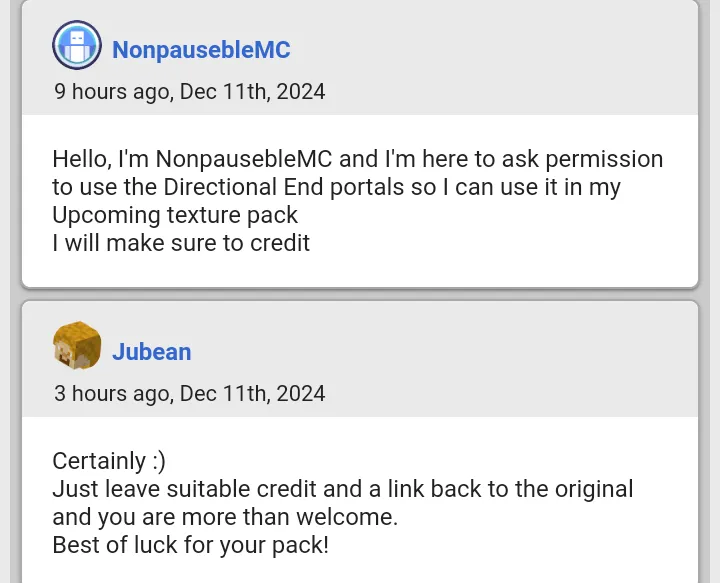Click empty white space below 'I will make sure to credit'

point(360,271)
